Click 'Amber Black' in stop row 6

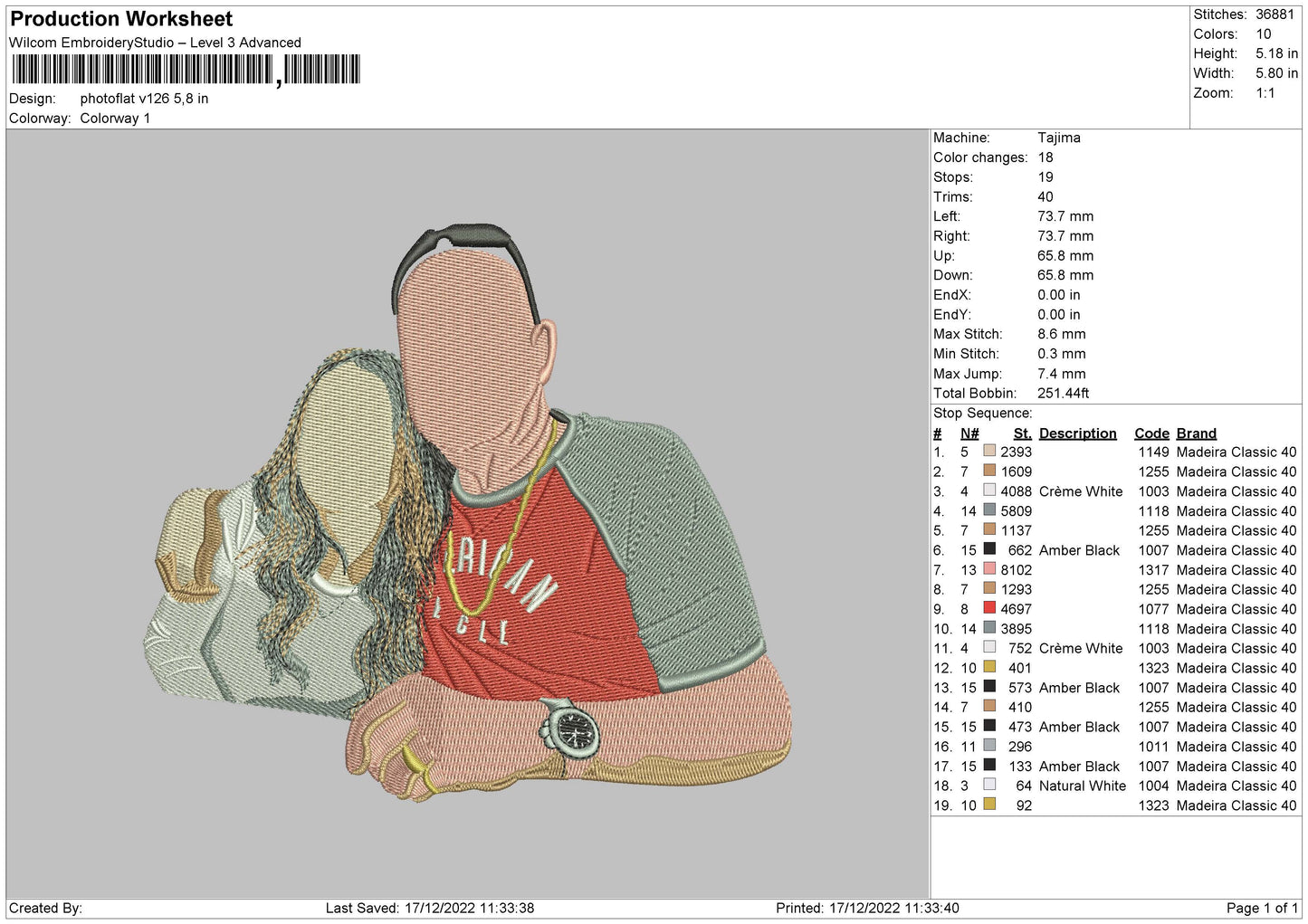tap(1079, 550)
